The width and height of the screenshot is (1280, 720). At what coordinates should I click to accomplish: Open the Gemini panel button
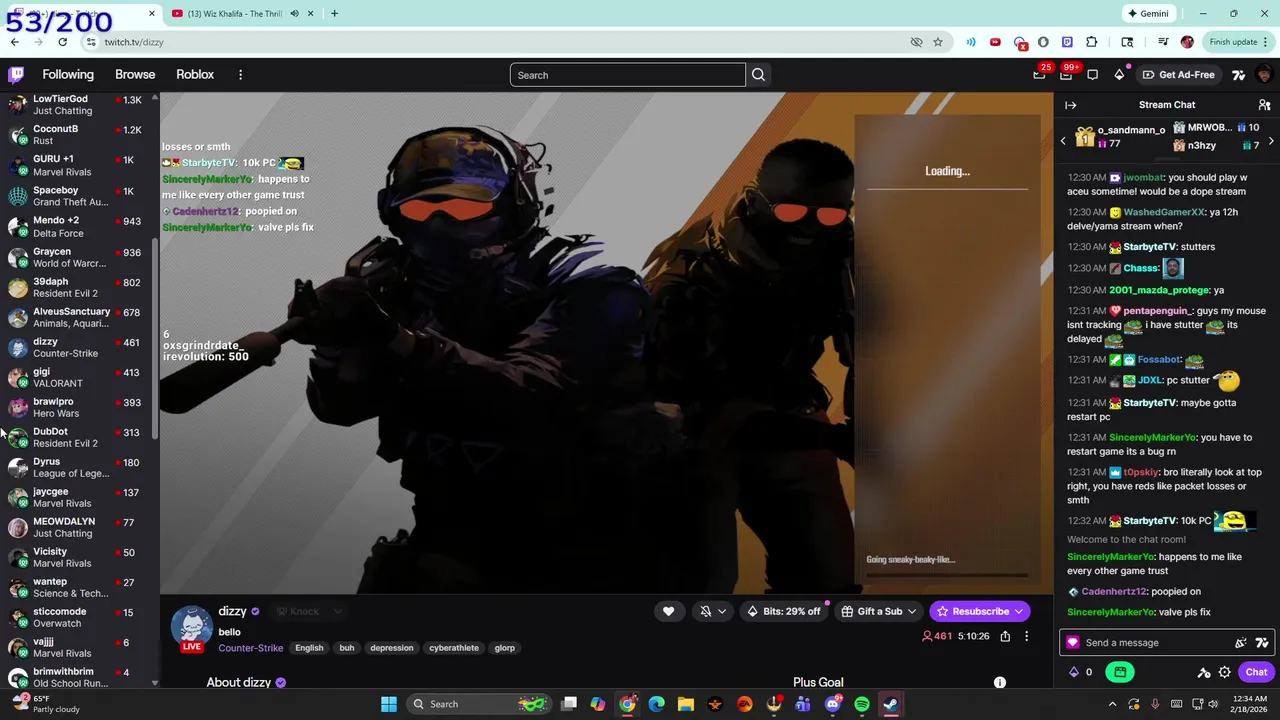pos(1148,14)
